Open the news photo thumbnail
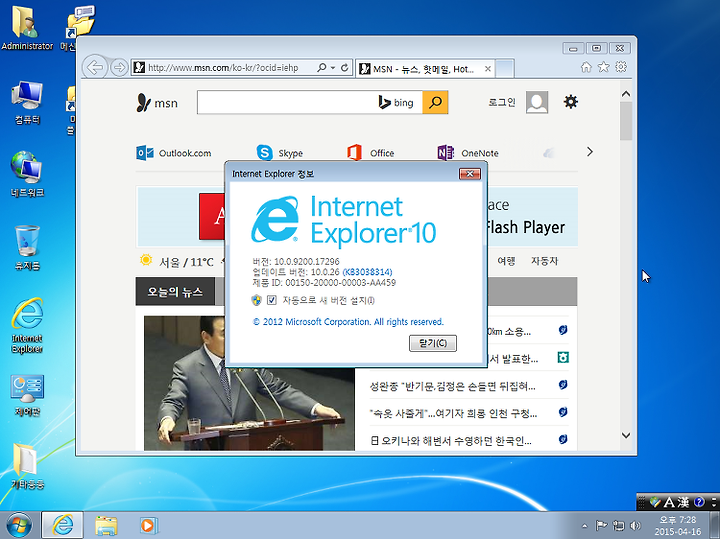 (249, 383)
